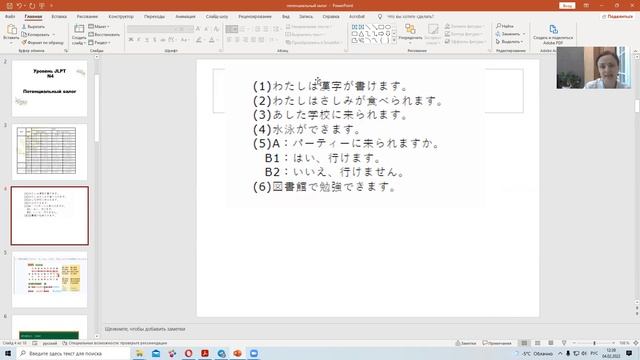Viewport: 640px width, 360px height.
Task: Toggle bold formatting
Action: click(131, 40)
